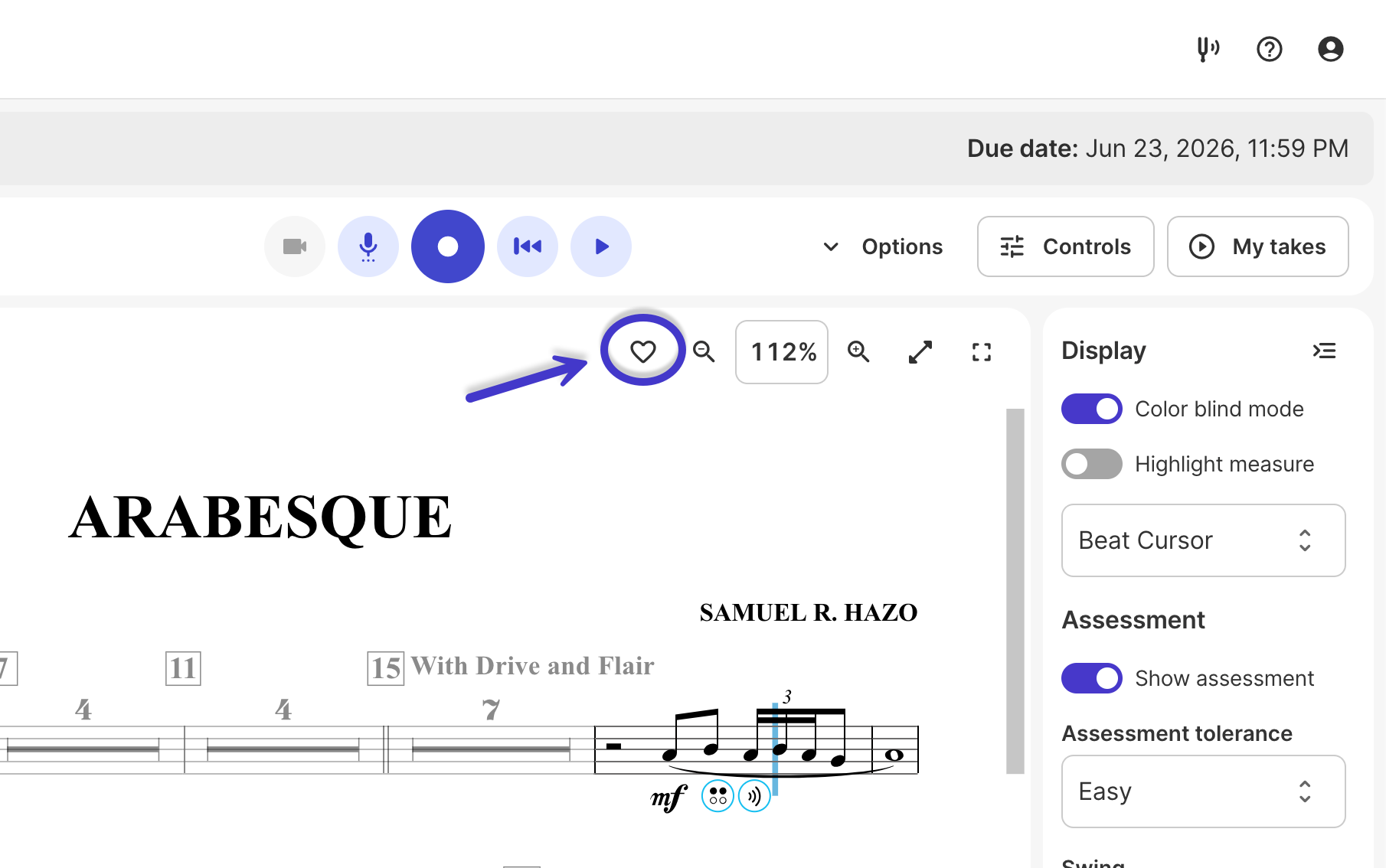Toggle the microphone button
1386x868 pixels.
(x=368, y=246)
